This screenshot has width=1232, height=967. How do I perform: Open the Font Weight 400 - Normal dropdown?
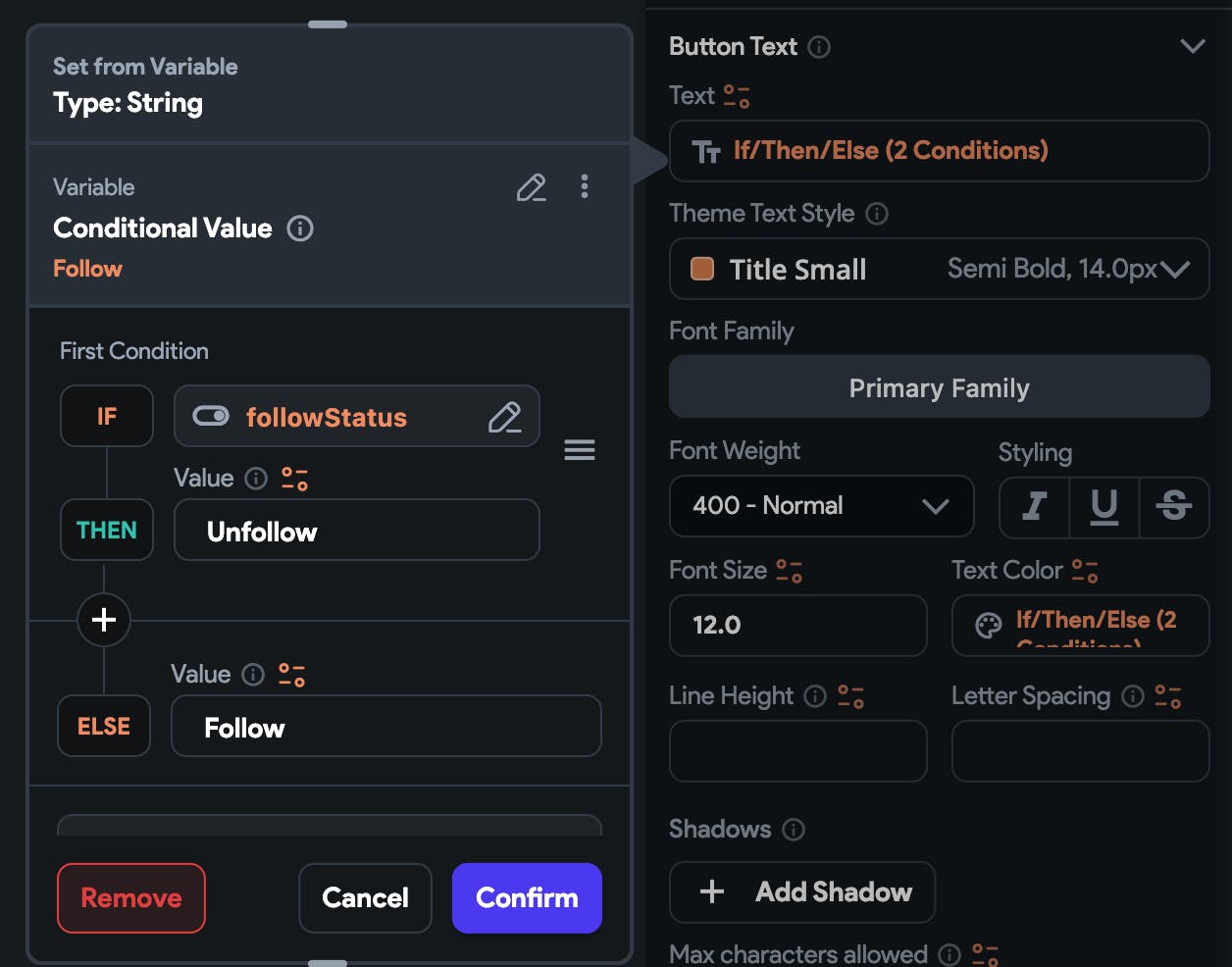pyautogui.click(x=822, y=506)
